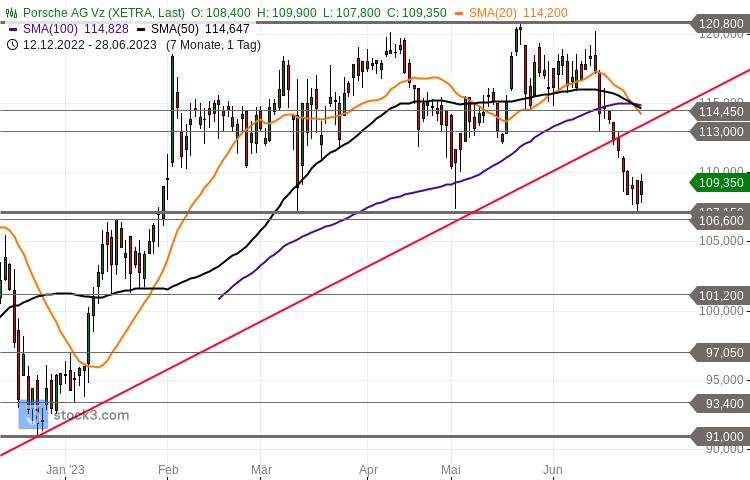Screen dimensions: 750x480
Task: Click the H: 109,900 high value
Action: pyautogui.click(x=287, y=13)
